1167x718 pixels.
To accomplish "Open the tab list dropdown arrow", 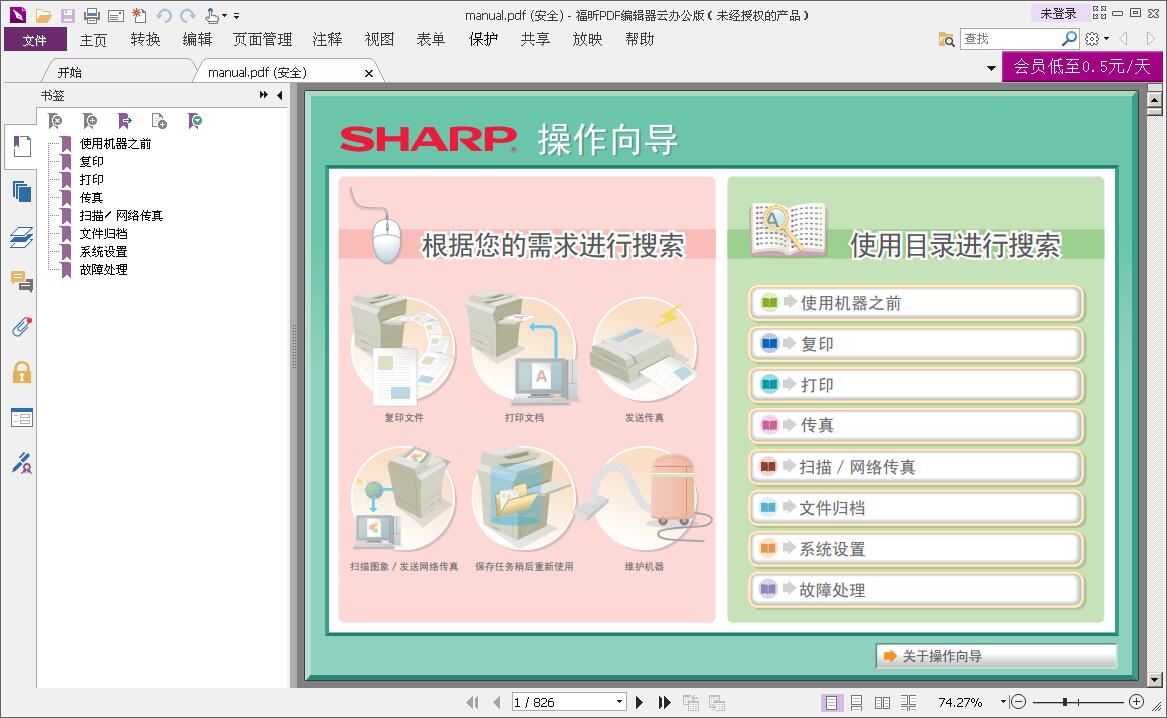I will coord(991,68).
